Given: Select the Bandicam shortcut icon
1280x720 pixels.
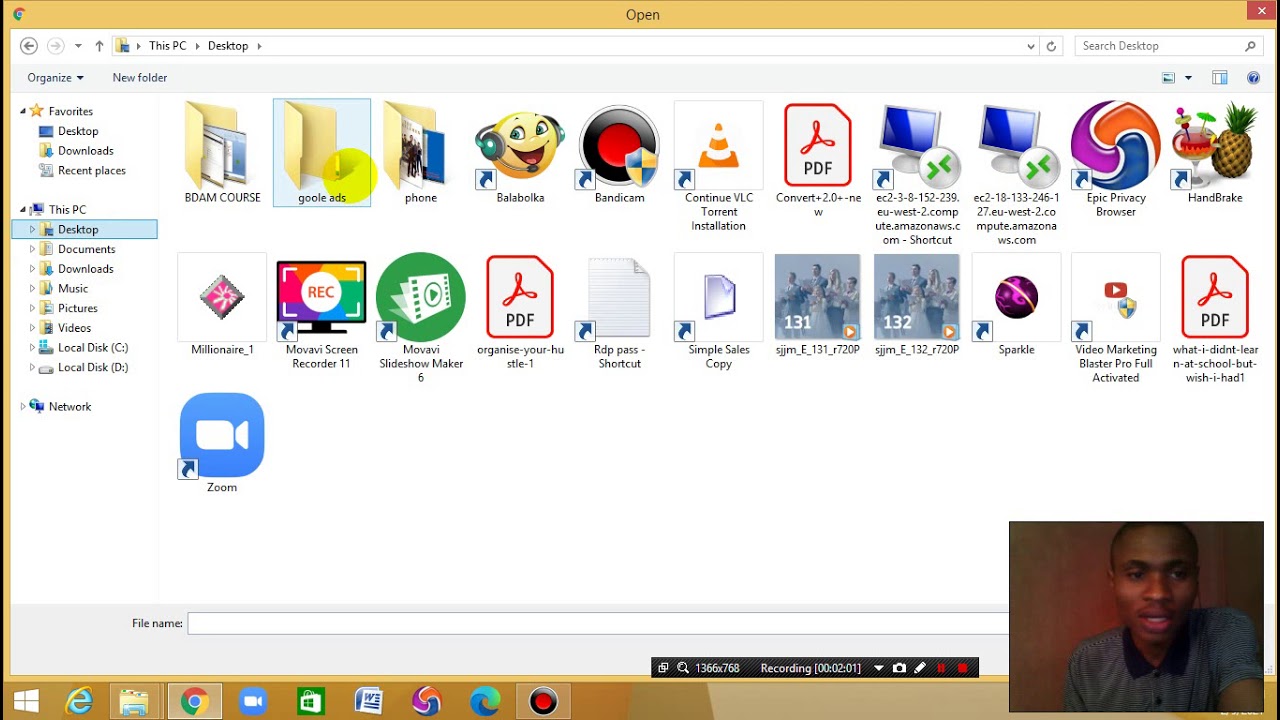Looking at the screenshot, I should 619,145.
